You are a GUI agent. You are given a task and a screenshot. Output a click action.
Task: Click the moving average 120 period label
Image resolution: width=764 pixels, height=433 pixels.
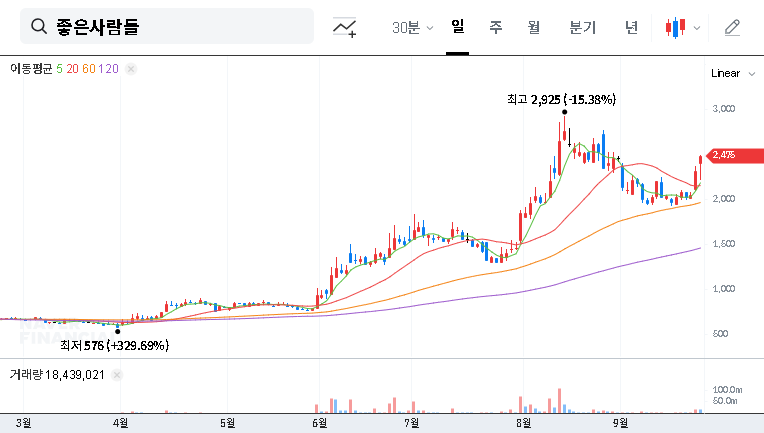109,69
